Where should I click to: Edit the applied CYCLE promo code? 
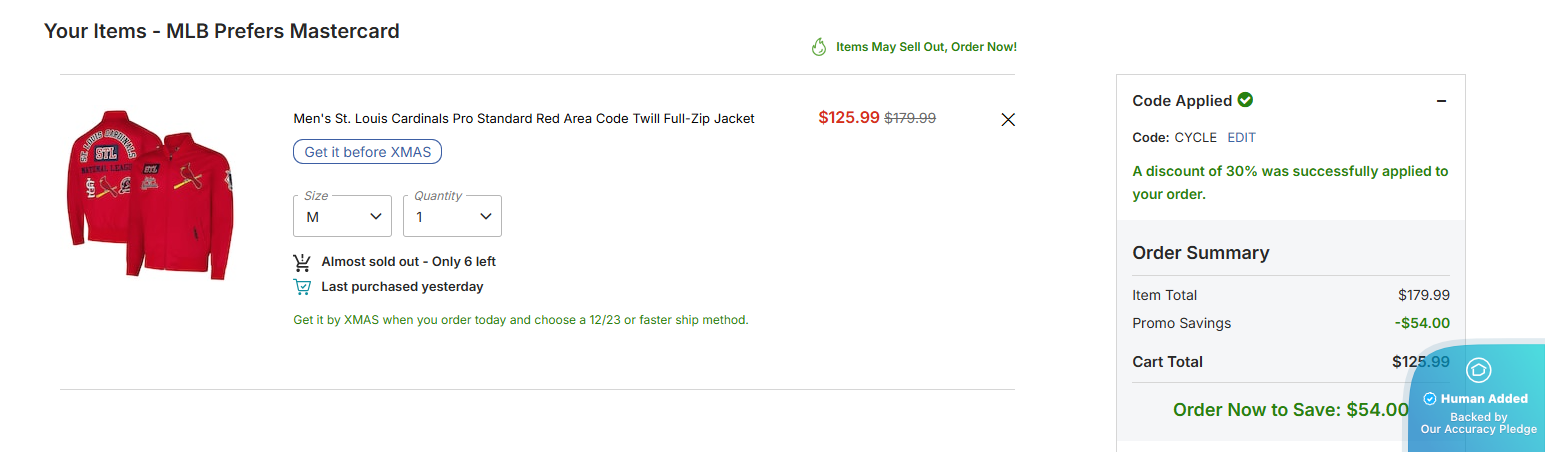(x=1242, y=137)
